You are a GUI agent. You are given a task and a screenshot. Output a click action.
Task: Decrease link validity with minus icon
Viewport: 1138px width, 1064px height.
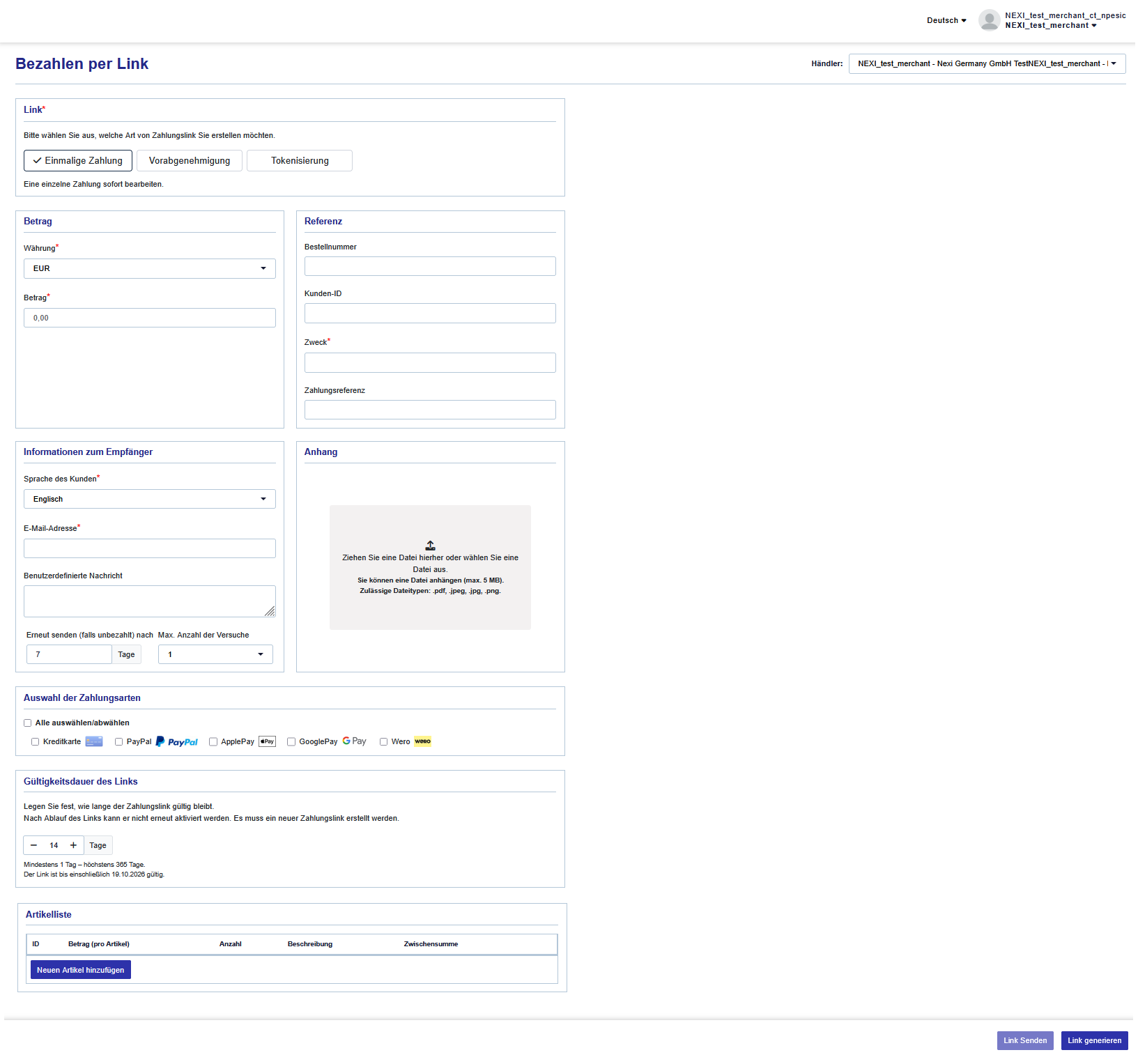click(x=33, y=845)
